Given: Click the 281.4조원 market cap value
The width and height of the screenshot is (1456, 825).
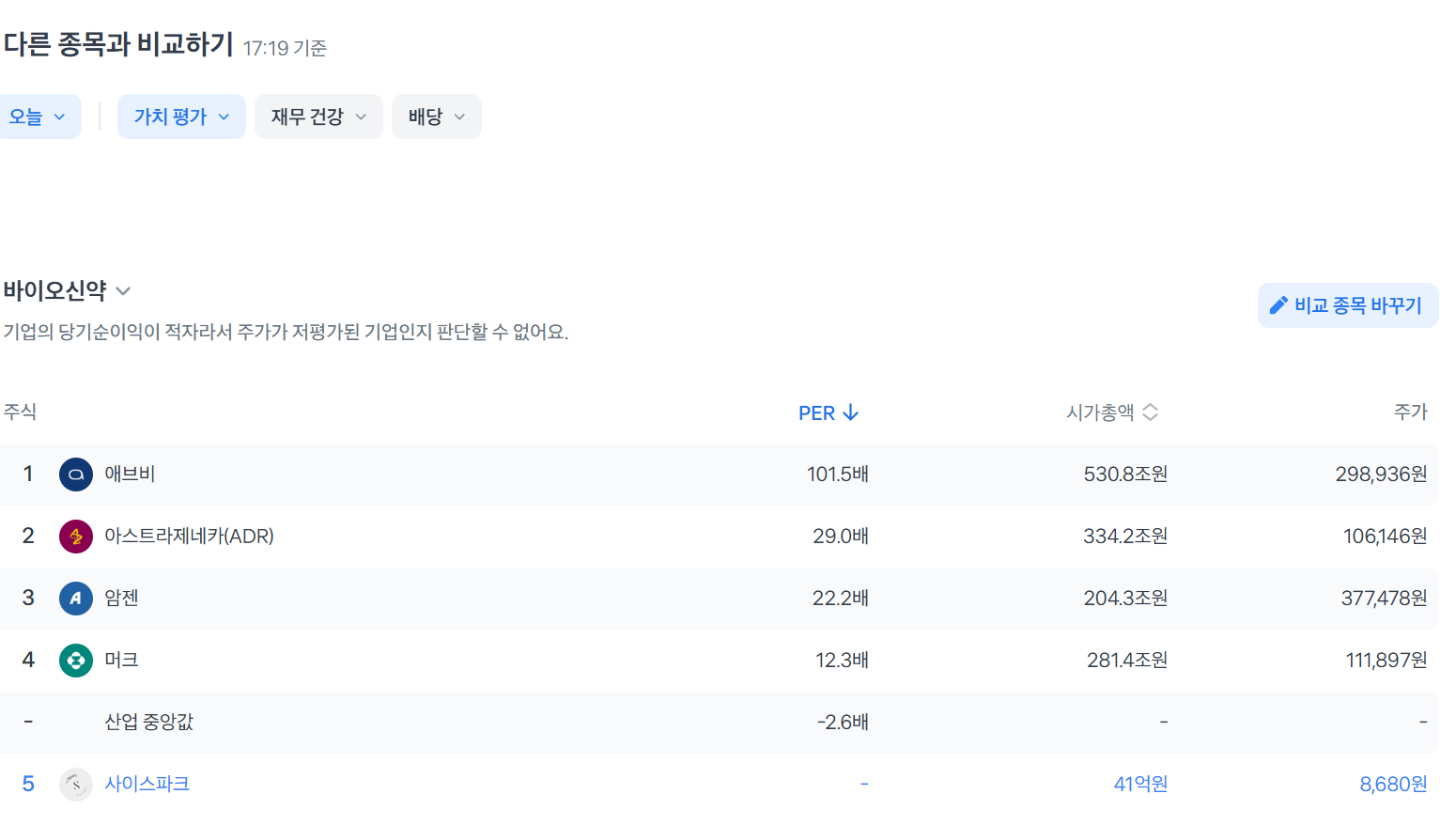Looking at the screenshot, I should coord(1127,660).
